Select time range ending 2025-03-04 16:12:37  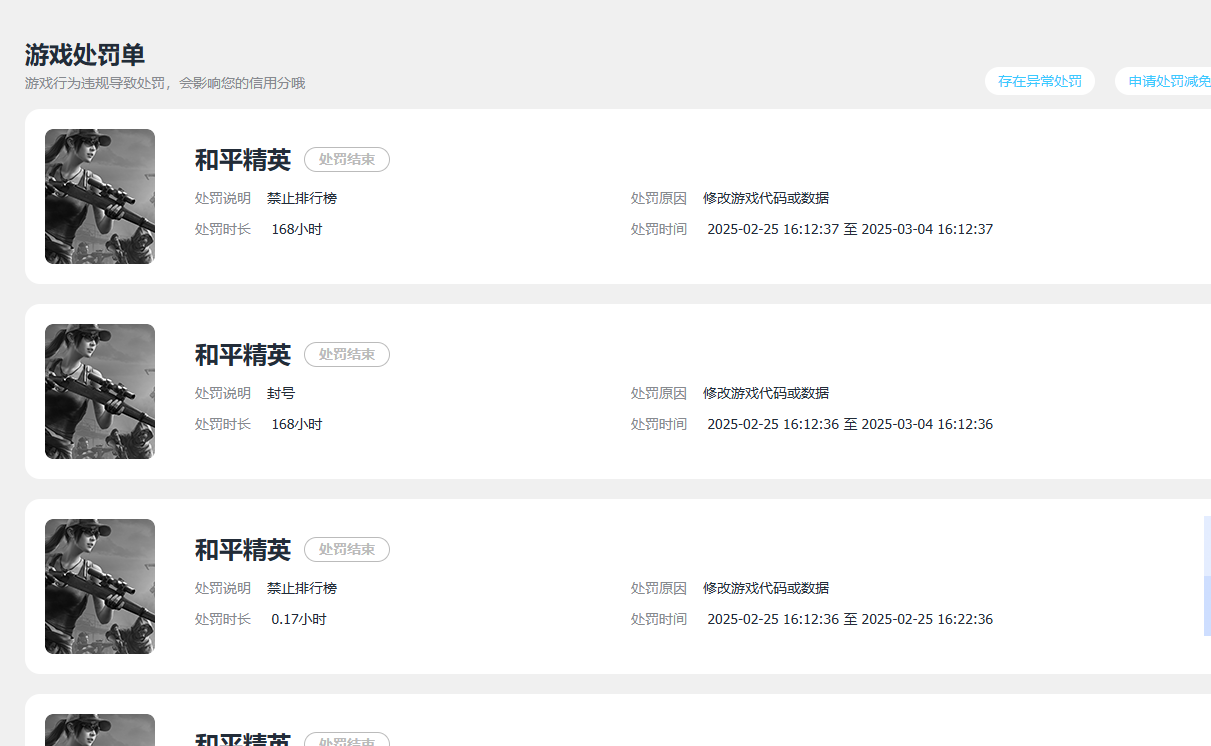click(x=850, y=229)
